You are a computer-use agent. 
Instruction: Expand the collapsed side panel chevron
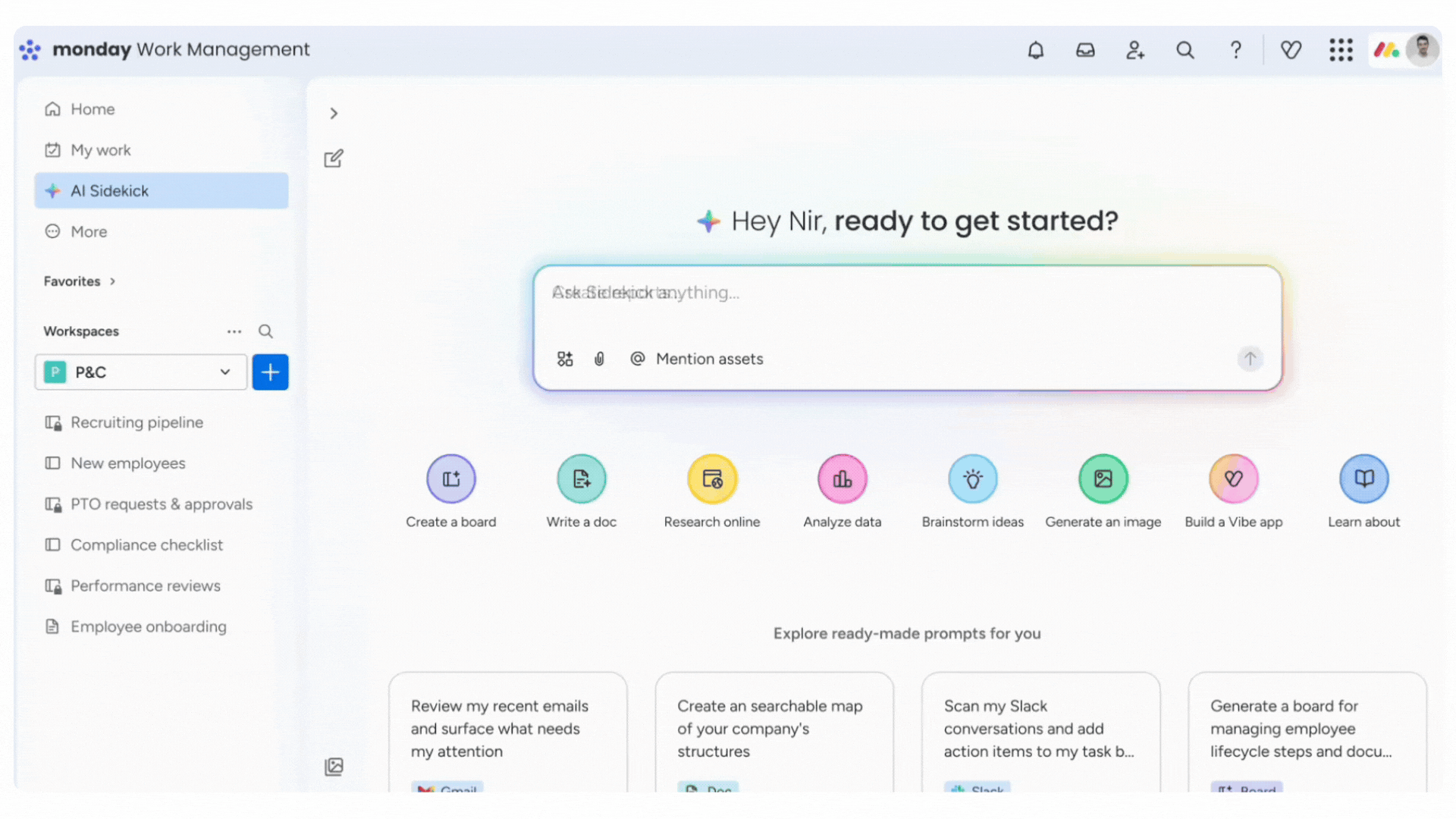(x=334, y=114)
